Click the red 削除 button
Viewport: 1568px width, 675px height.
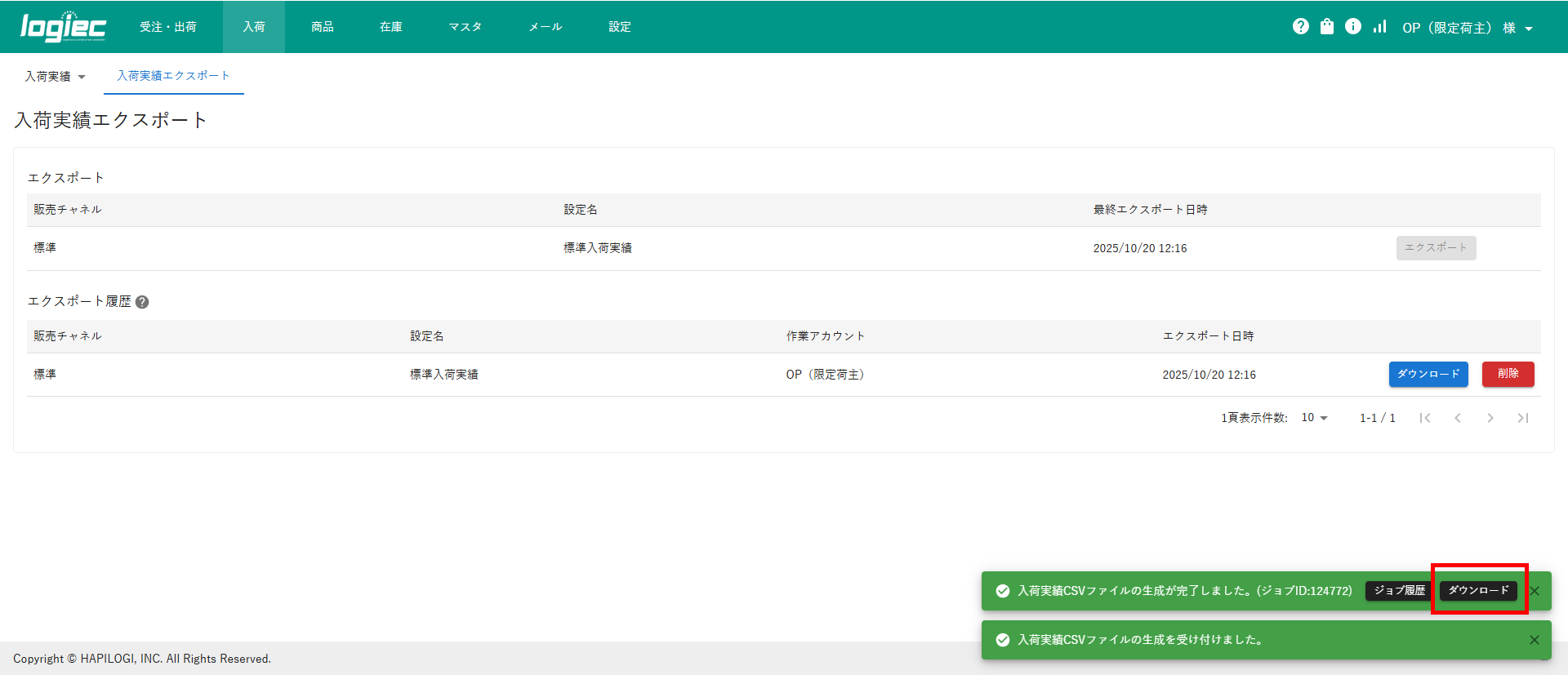(1508, 374)
